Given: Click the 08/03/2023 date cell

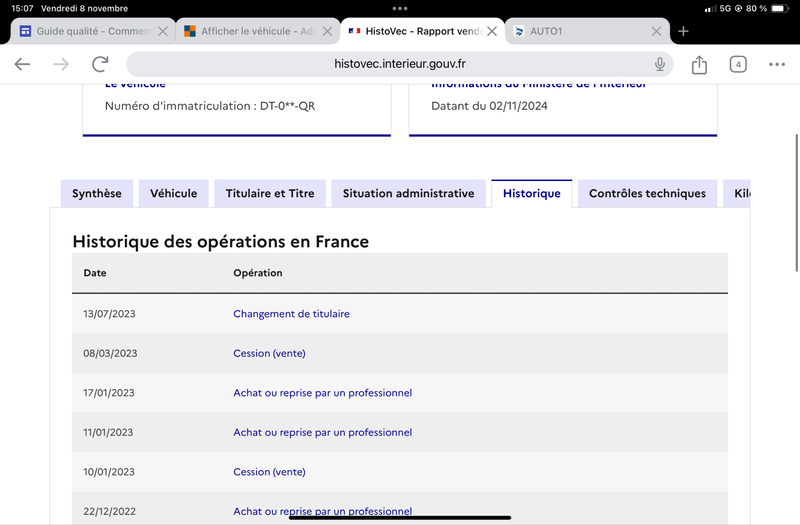Looking at the screenshot, I should (110, 353).
